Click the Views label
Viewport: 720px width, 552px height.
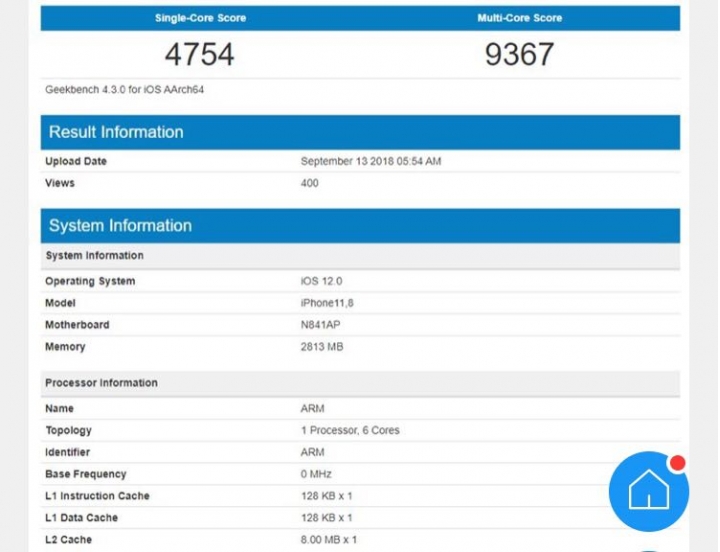tap(60, 183)
